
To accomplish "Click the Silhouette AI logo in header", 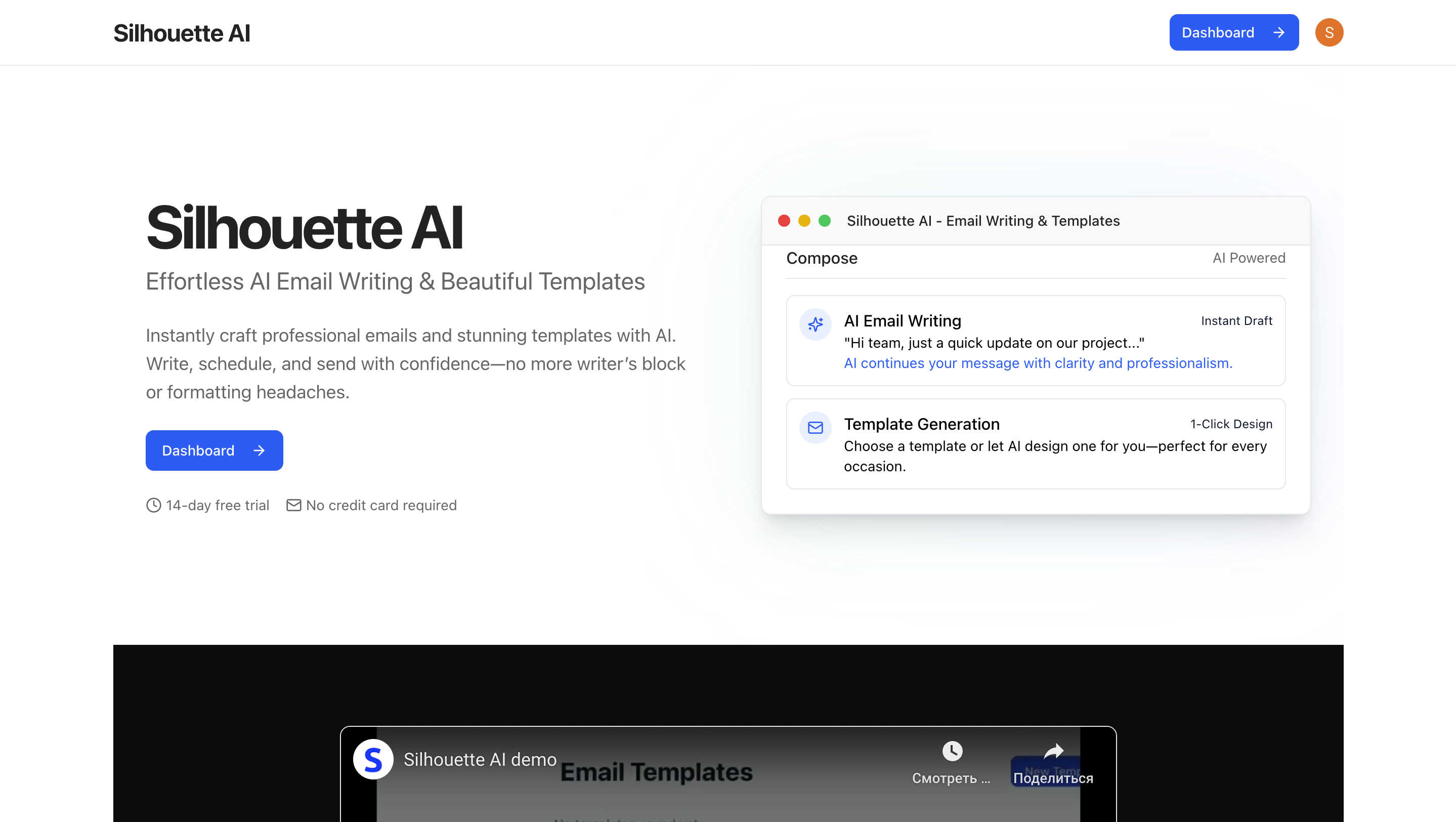I will [x=182, y=33].
